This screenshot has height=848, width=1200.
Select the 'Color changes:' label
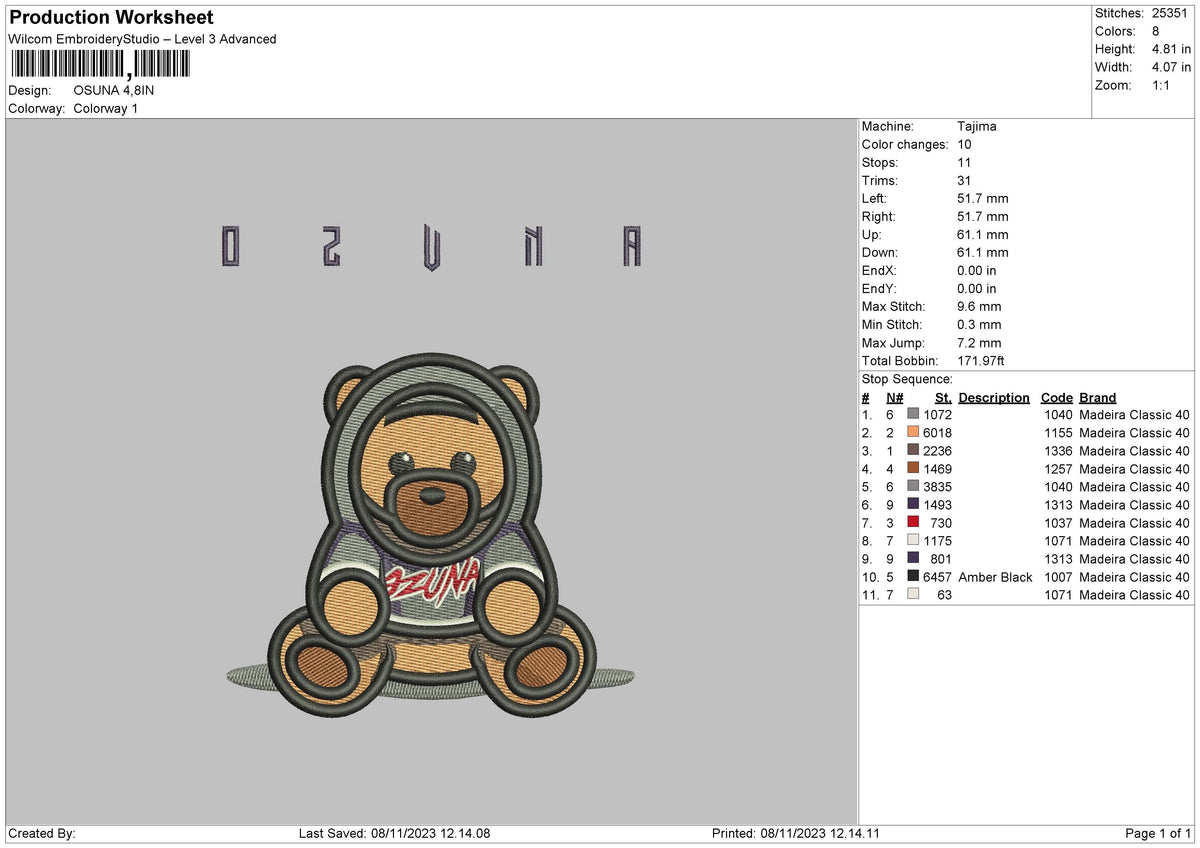[905, 145]
